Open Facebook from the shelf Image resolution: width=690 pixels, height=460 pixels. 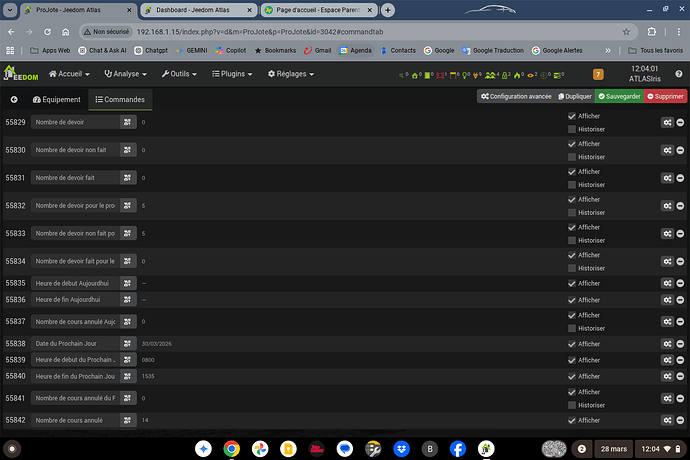click(x=458, y=449)
